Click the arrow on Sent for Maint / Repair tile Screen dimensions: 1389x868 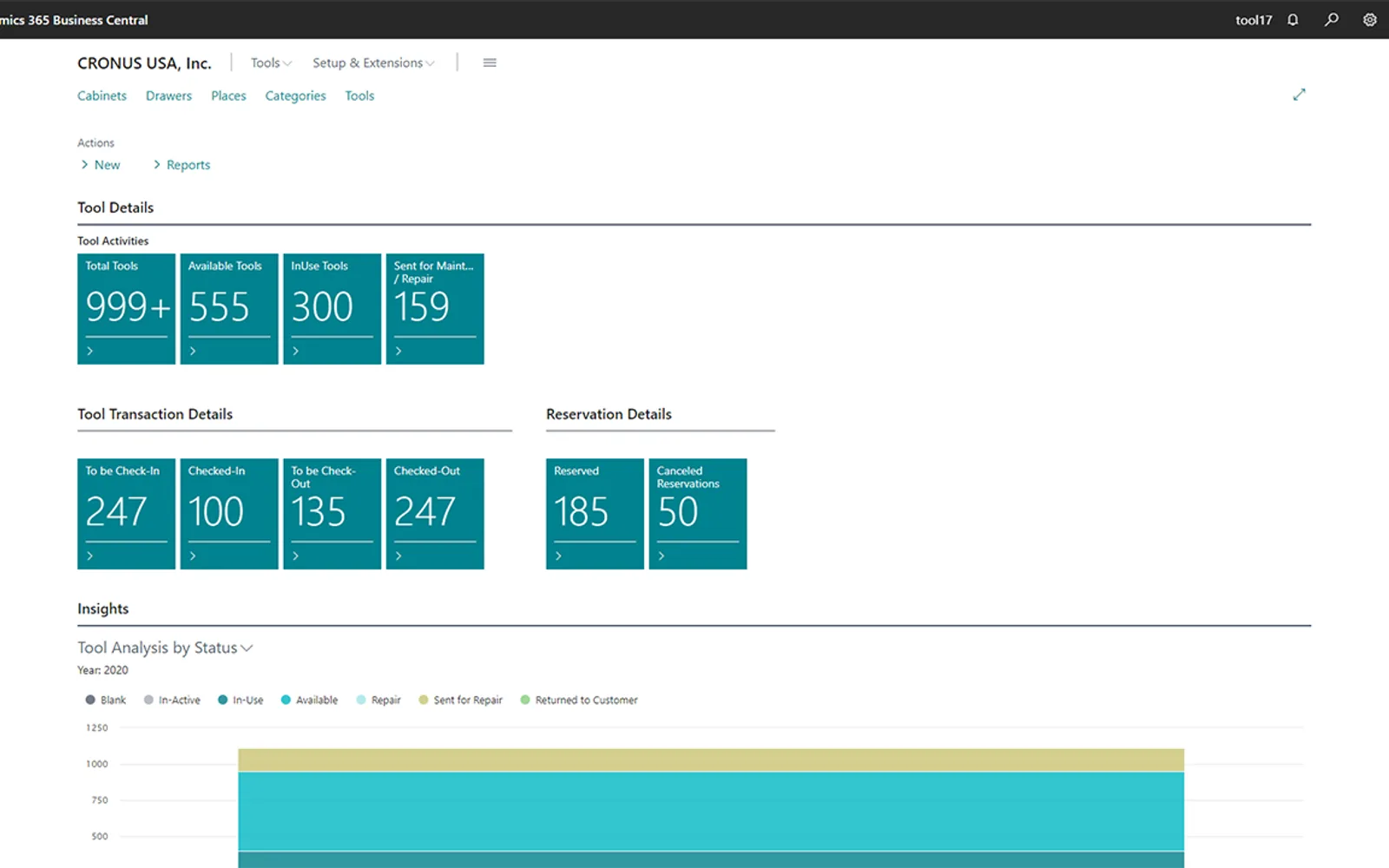tap(398, 351)
